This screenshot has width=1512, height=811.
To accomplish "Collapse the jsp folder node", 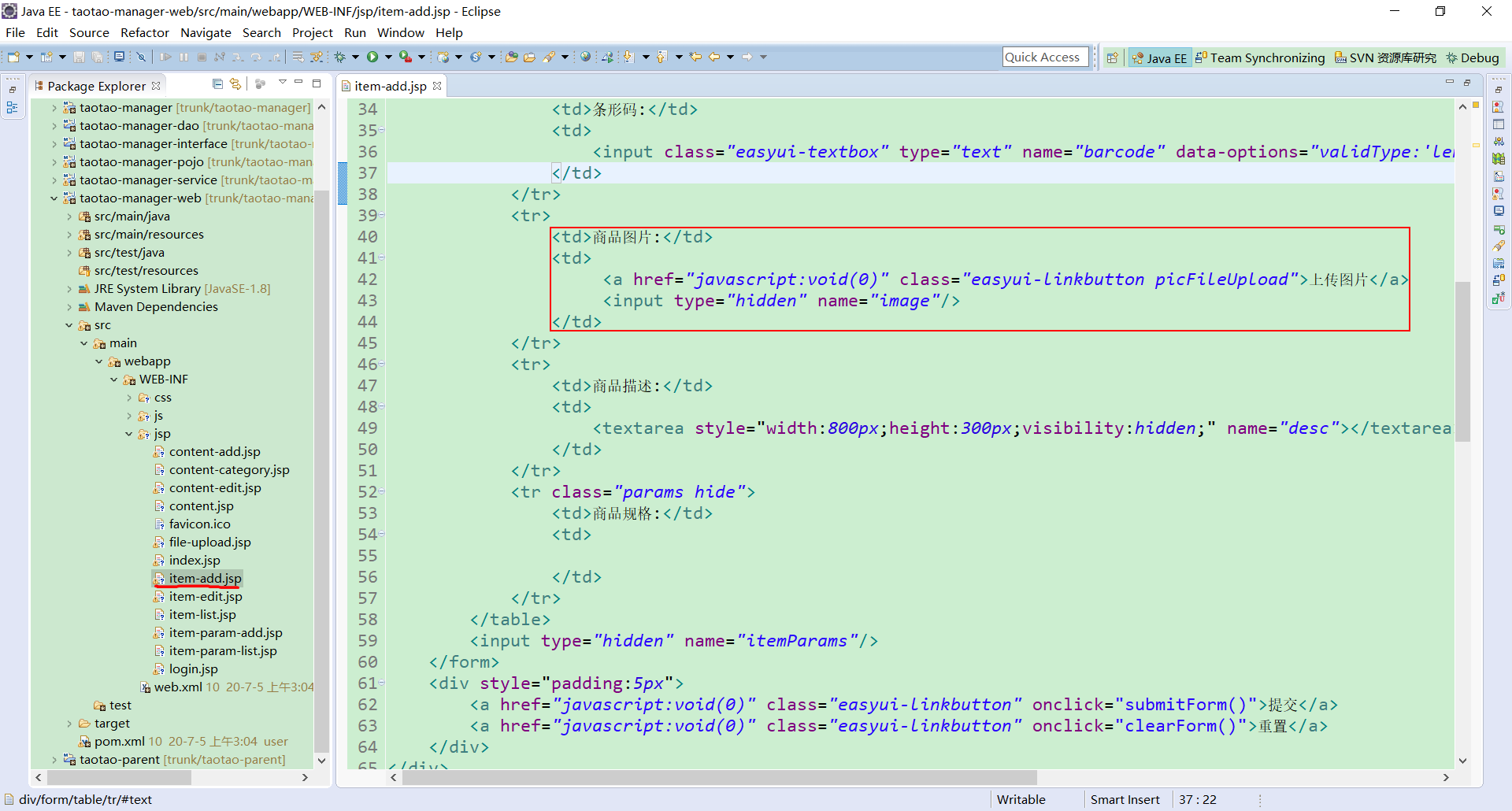I will (128, 434).
